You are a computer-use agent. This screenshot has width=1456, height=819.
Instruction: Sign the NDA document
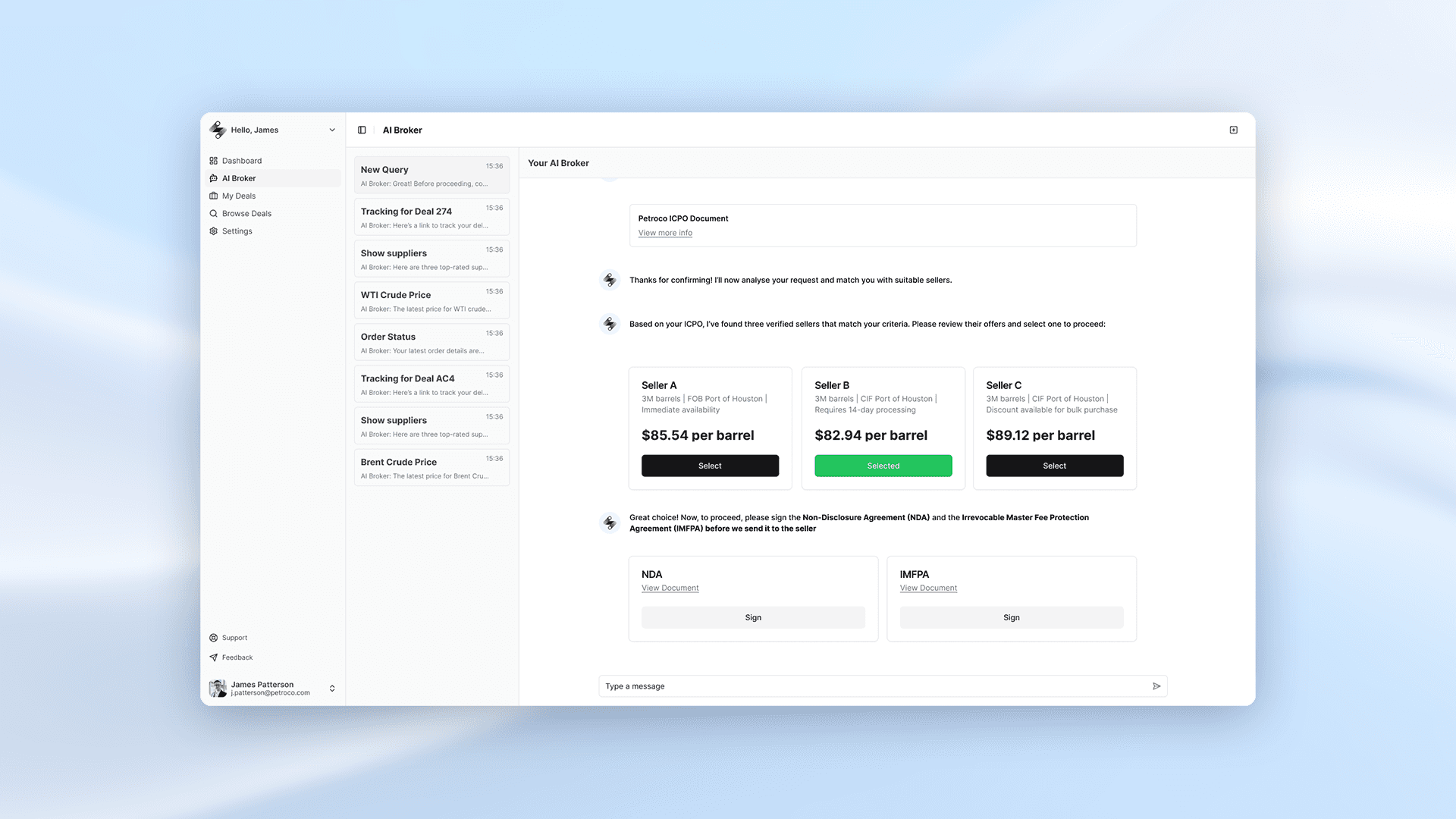pos(752,617)
